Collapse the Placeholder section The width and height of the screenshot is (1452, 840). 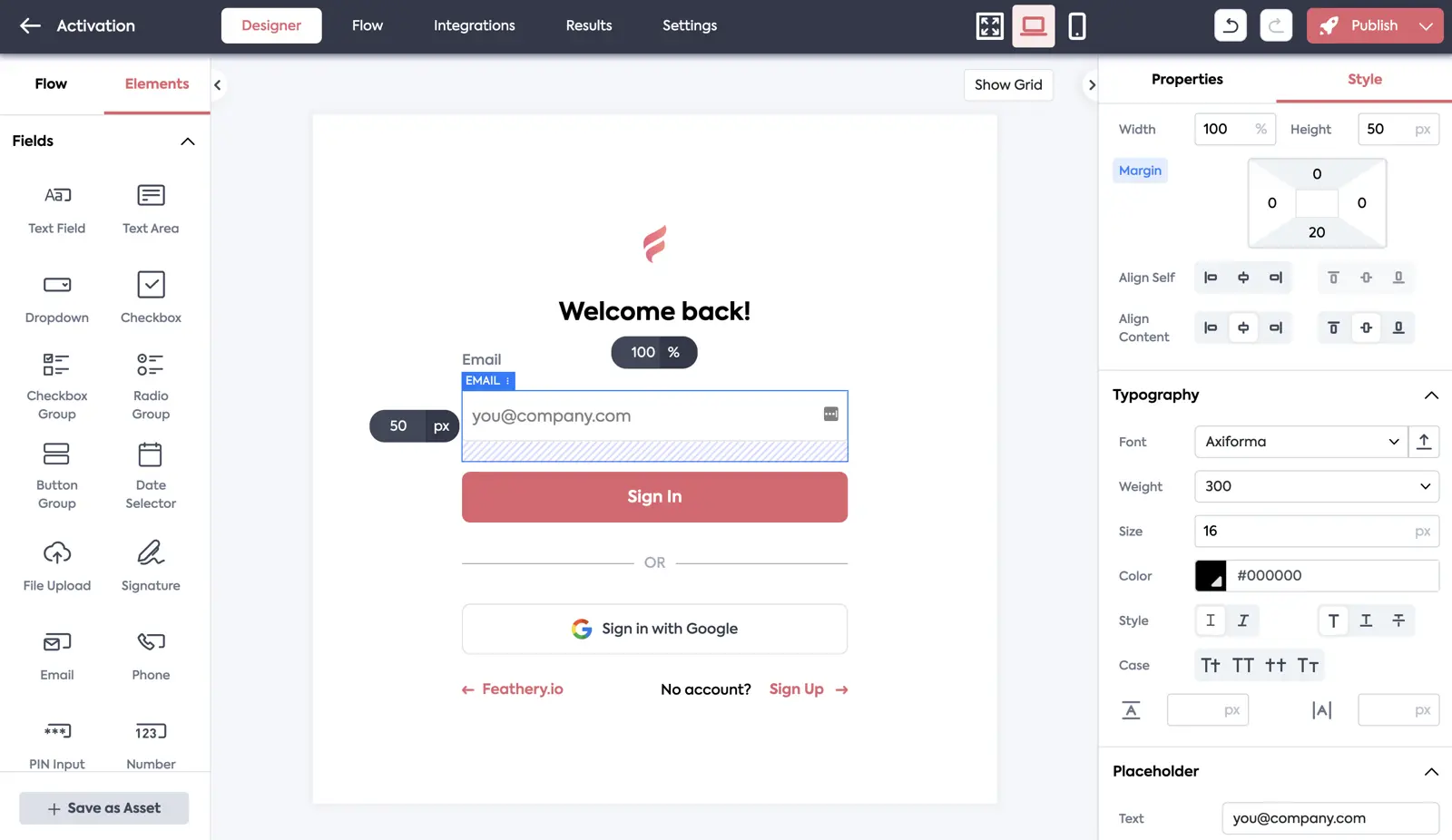(x=1431, y=772)
